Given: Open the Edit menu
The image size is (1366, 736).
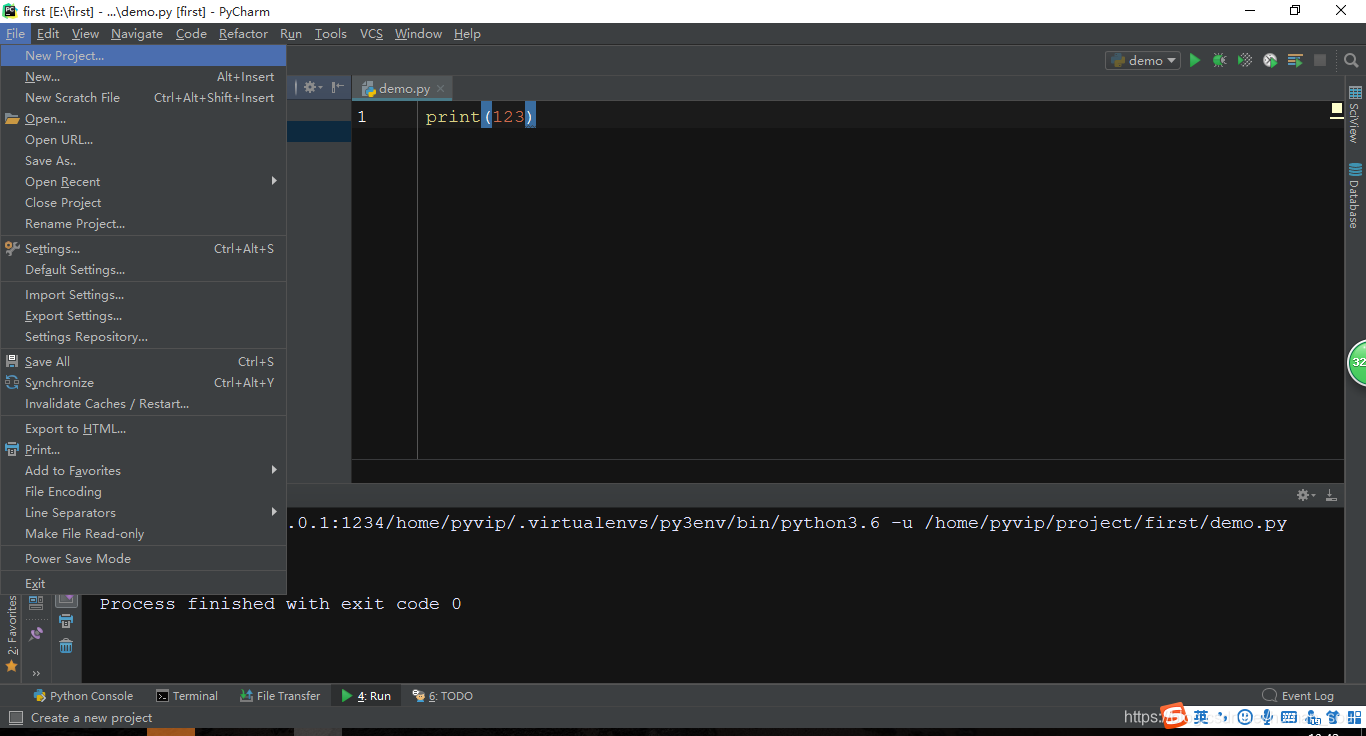Looking at the screenshot, I should point(48,33).
